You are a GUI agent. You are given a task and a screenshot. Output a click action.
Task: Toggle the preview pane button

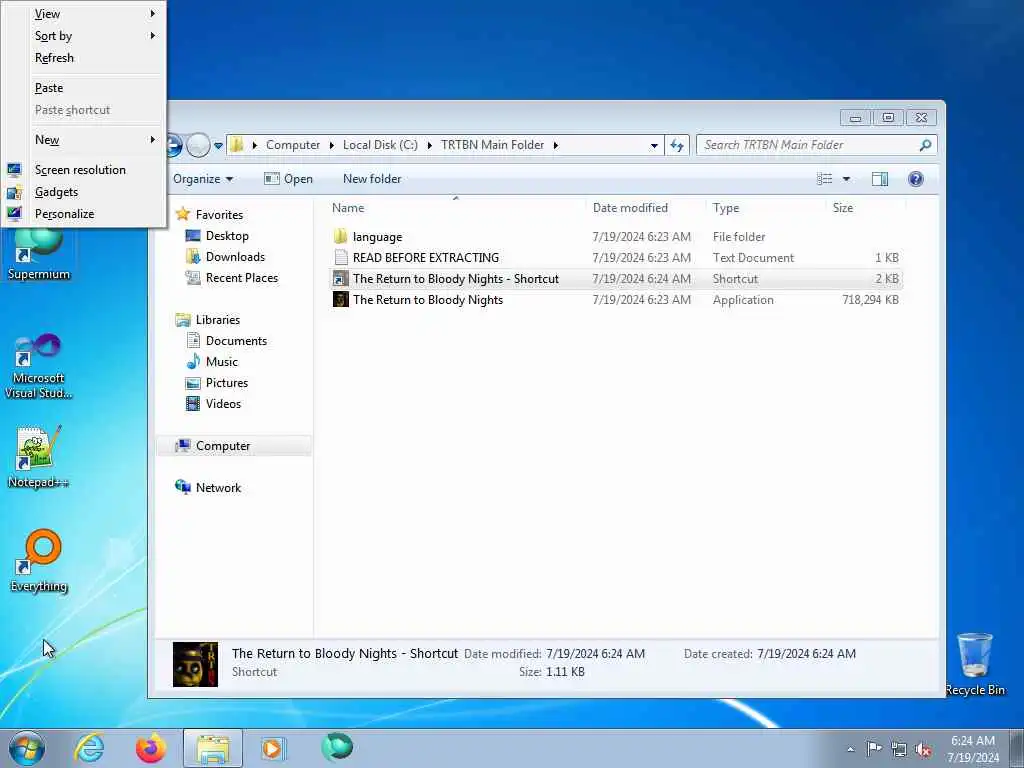[880, 179]
